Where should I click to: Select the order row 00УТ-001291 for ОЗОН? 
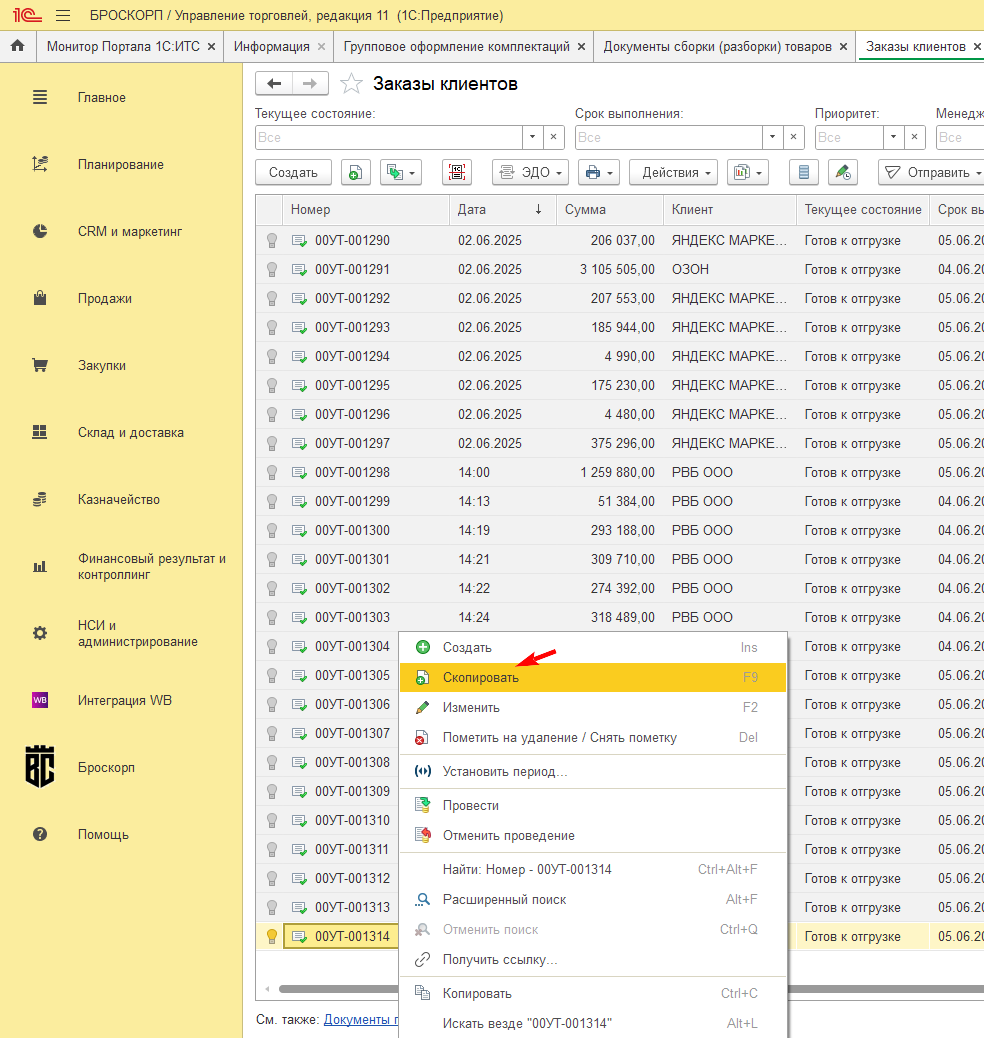pos(620,269)
